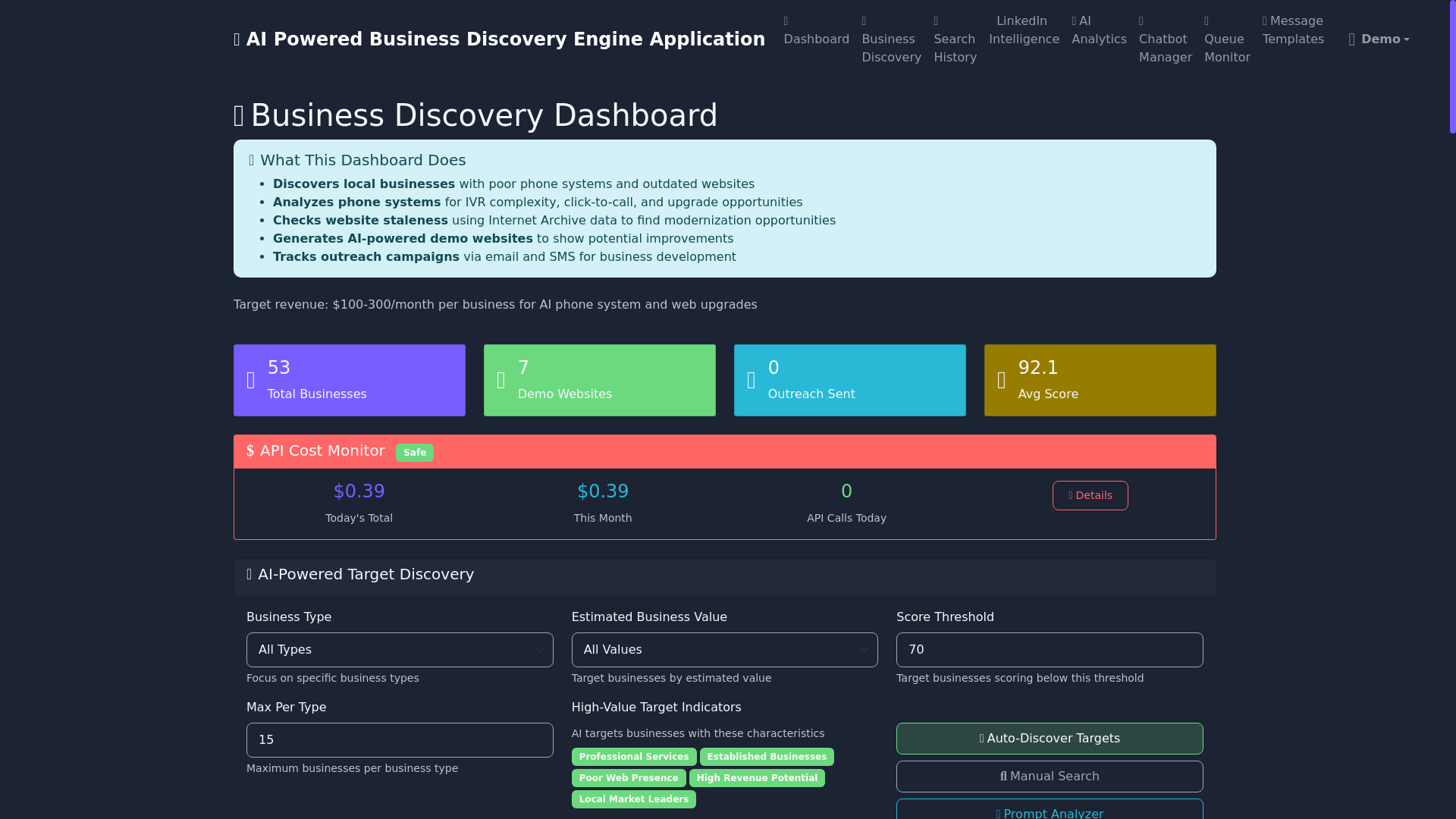This screenshot has height=819, width=1456.
Task: Click the Demo user icon
Action: point(1352,39)
